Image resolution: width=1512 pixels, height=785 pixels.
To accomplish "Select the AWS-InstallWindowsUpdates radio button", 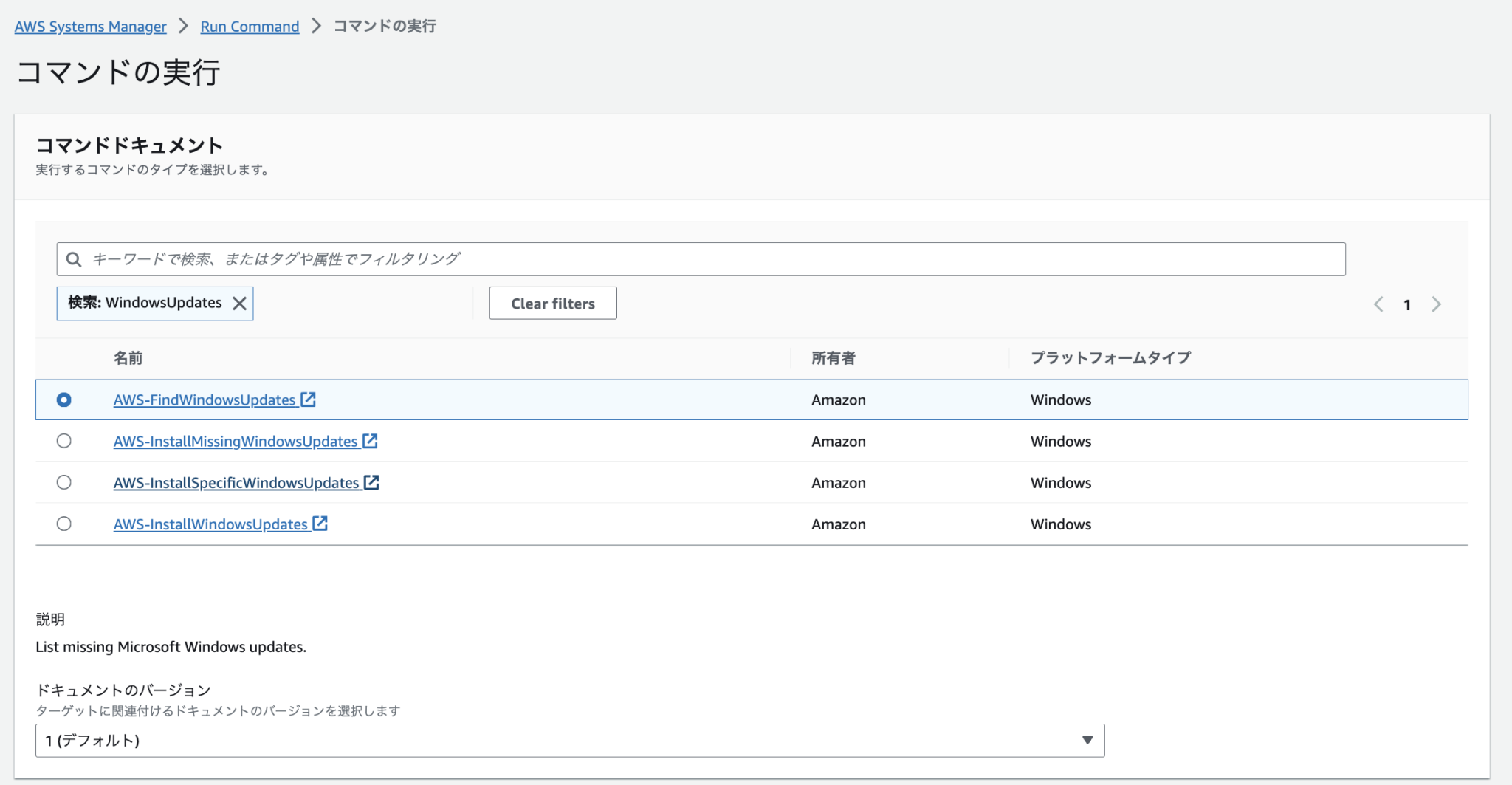I will 64,524.
